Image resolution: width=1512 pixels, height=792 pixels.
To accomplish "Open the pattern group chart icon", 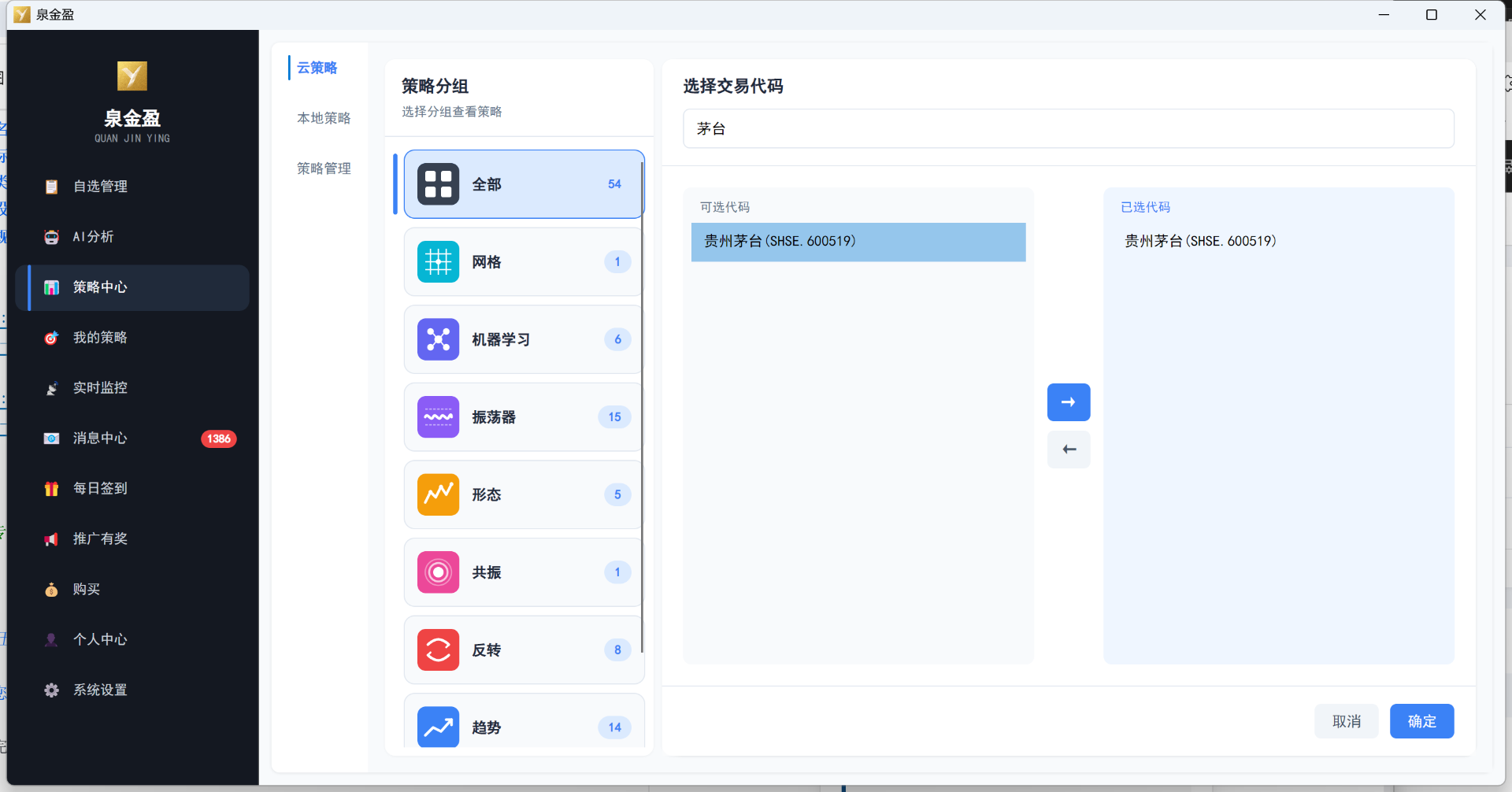I will [x=438, y=494].
